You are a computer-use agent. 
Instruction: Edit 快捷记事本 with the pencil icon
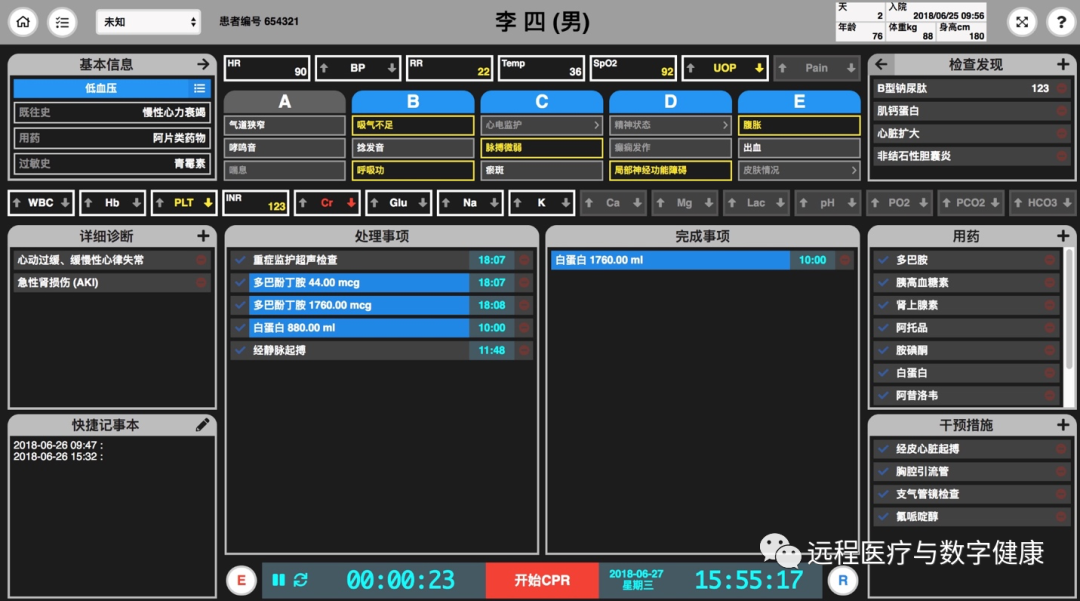(x=202, y=425)
